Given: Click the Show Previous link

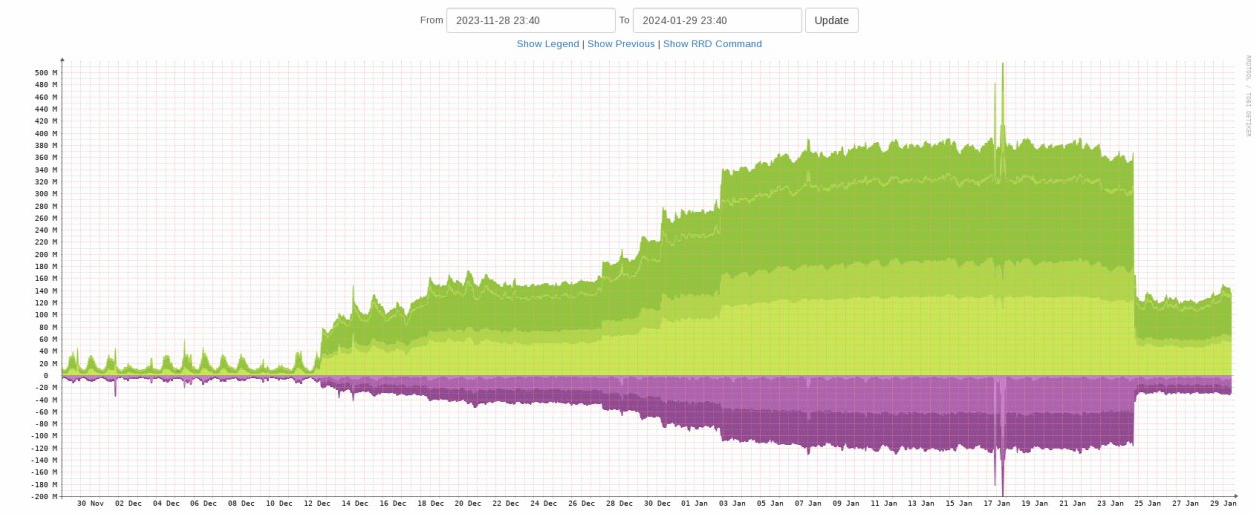Looking at the screenshot, I should point(621,44).
